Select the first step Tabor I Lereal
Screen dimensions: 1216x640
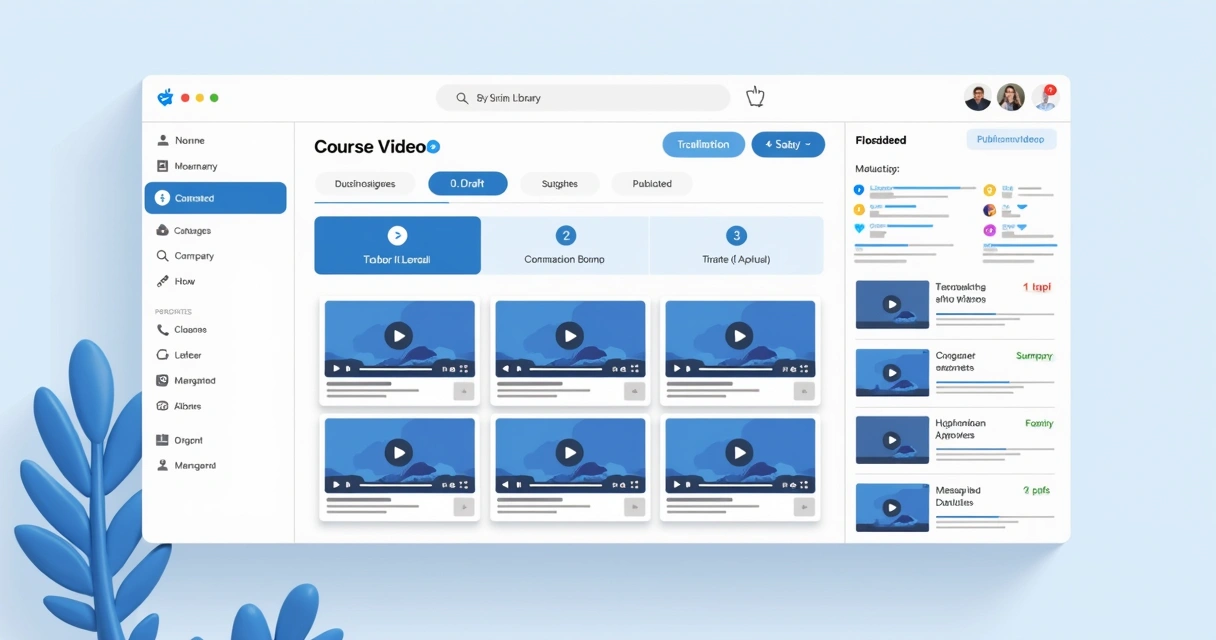[x=397, y=245]
